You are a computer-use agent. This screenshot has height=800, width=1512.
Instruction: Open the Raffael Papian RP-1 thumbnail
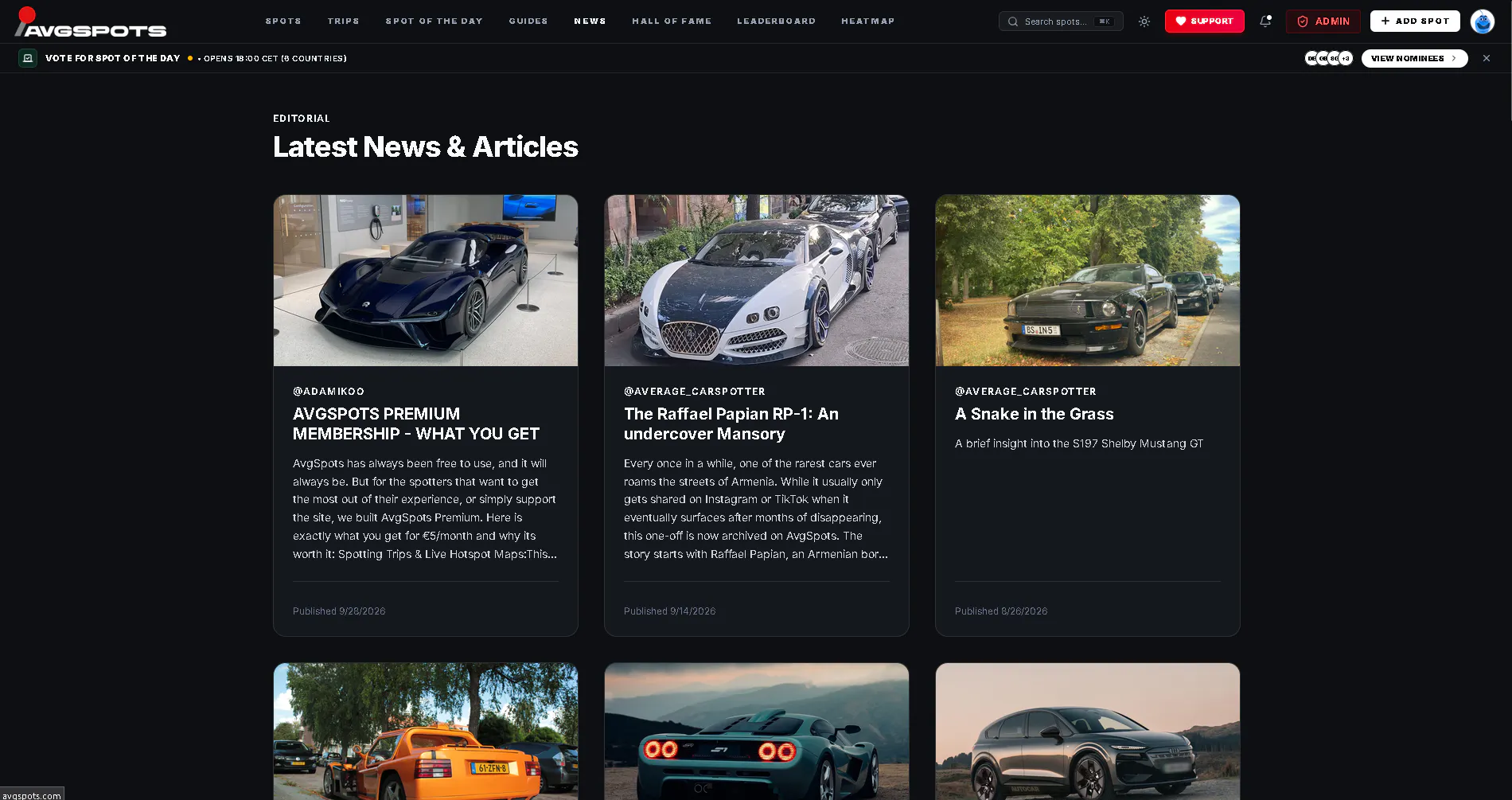point(757,280)
